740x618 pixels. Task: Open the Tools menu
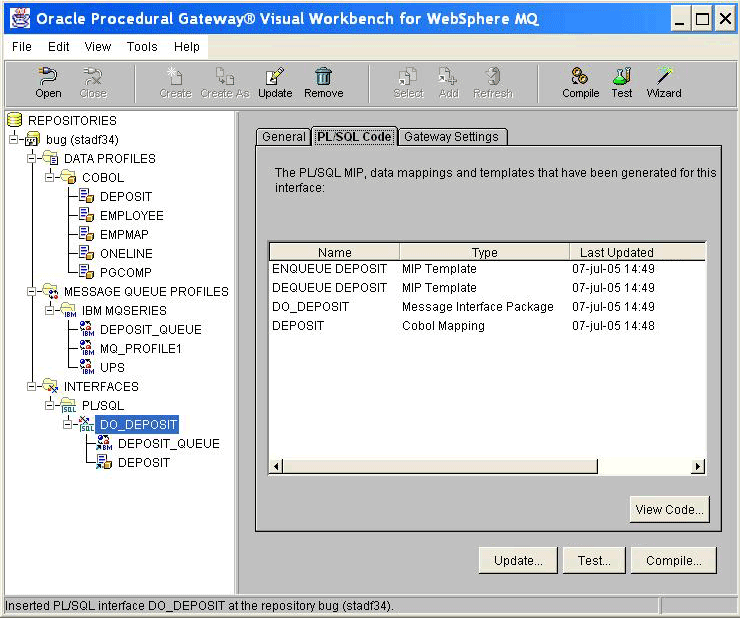[142, 47]
